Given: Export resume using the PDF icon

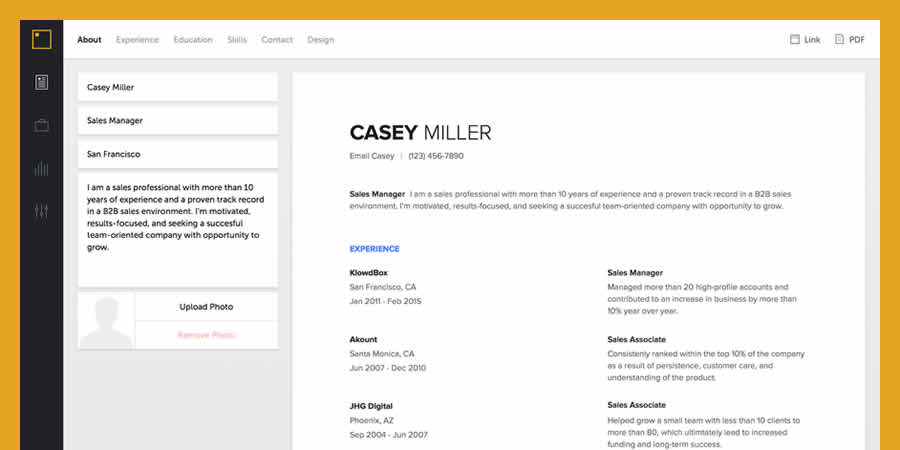Looking at the screenshot, I should (x=840, y=40).
